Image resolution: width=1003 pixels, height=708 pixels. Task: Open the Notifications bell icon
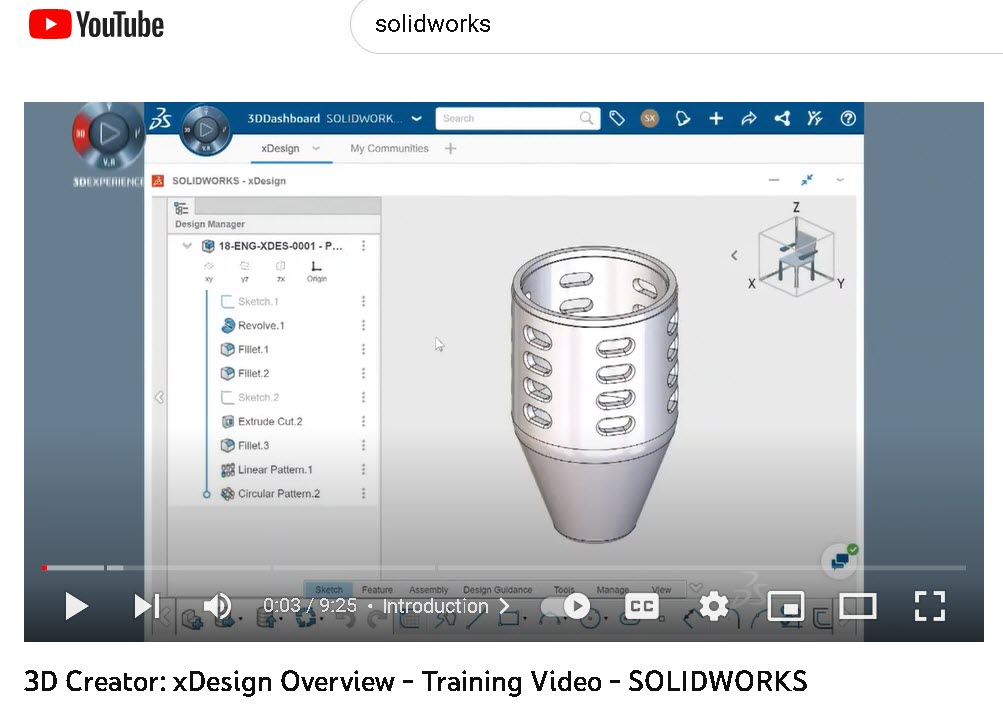[683, 118]
